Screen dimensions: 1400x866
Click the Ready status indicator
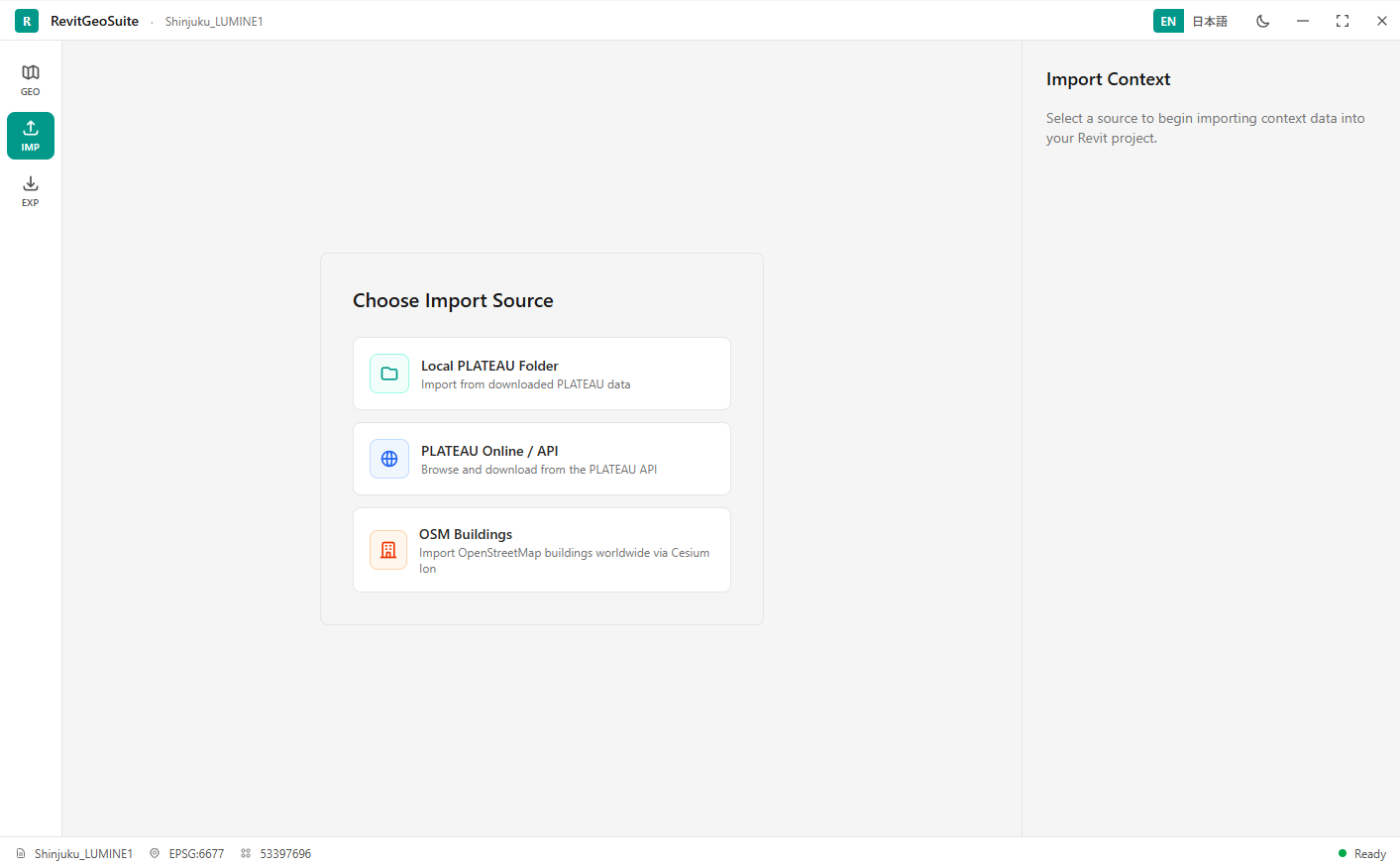(x=1362, y=853)
